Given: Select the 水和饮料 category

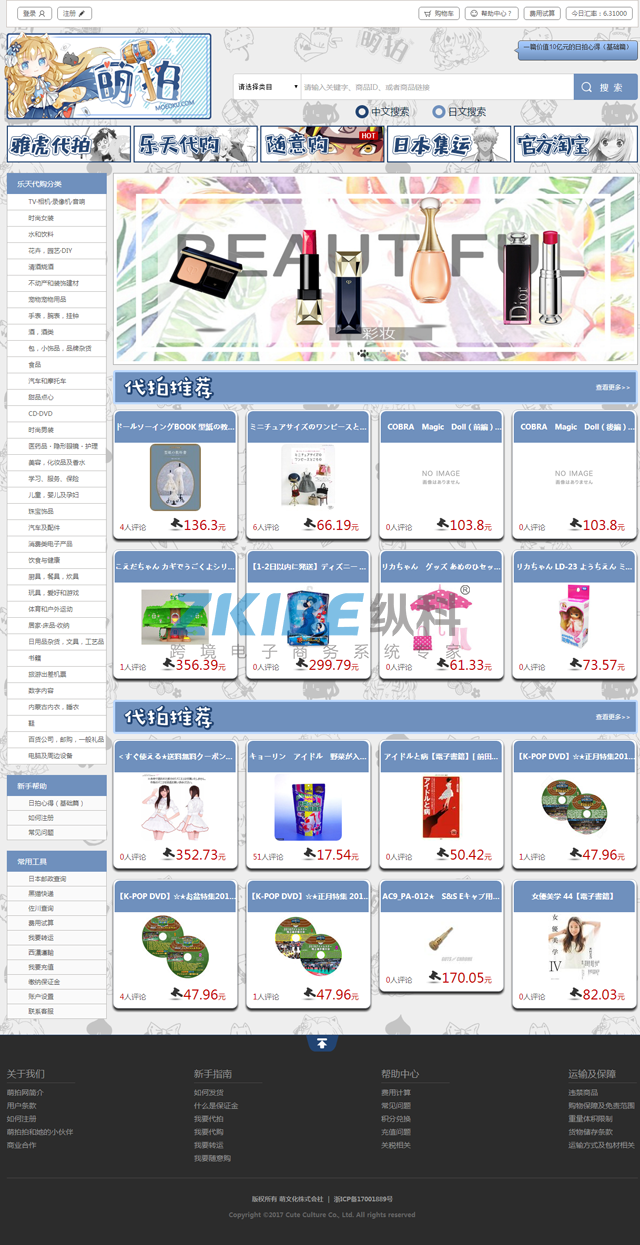Looking at the screenshot, I should (57, 234).
